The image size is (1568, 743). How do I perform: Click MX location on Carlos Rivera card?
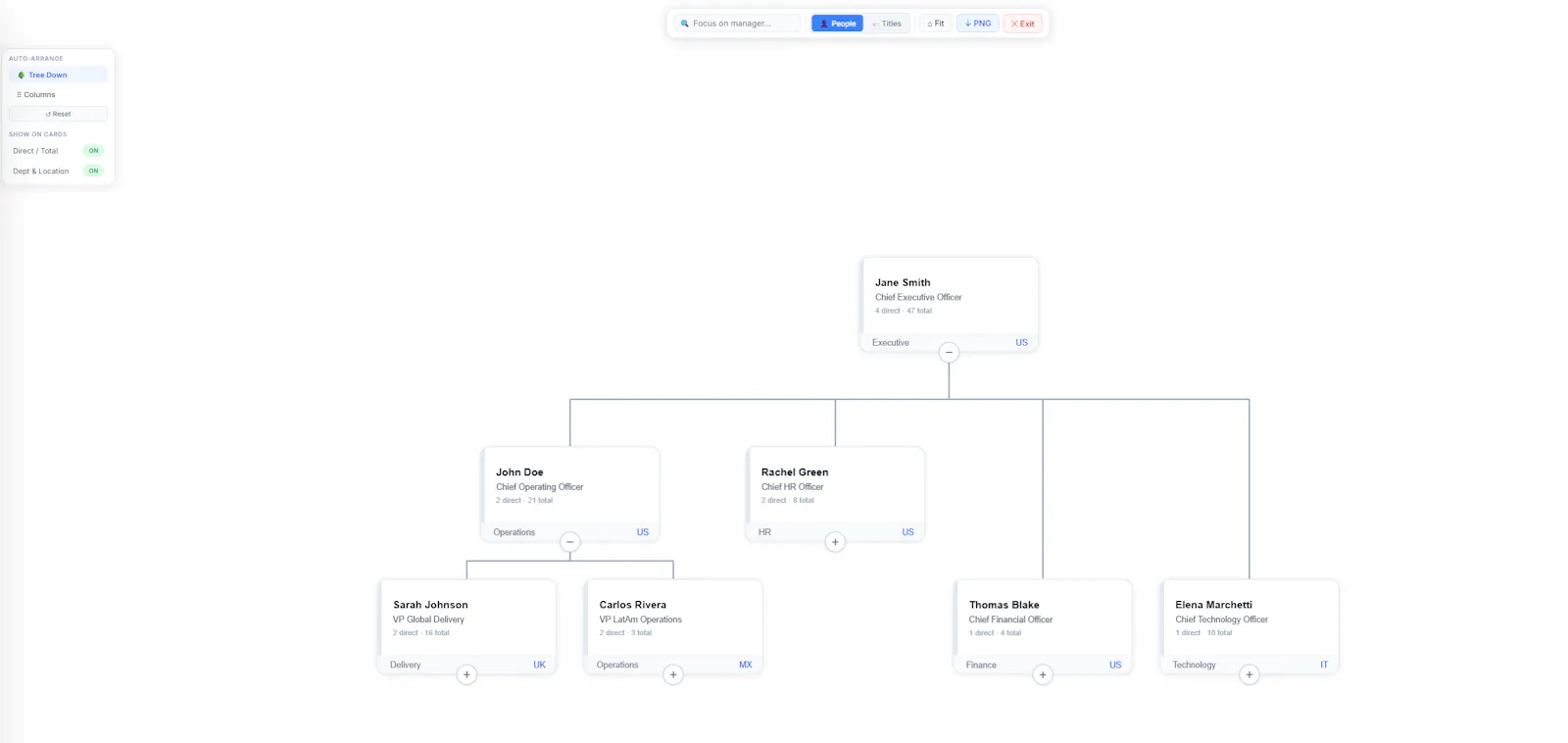(x=745, y=665)
